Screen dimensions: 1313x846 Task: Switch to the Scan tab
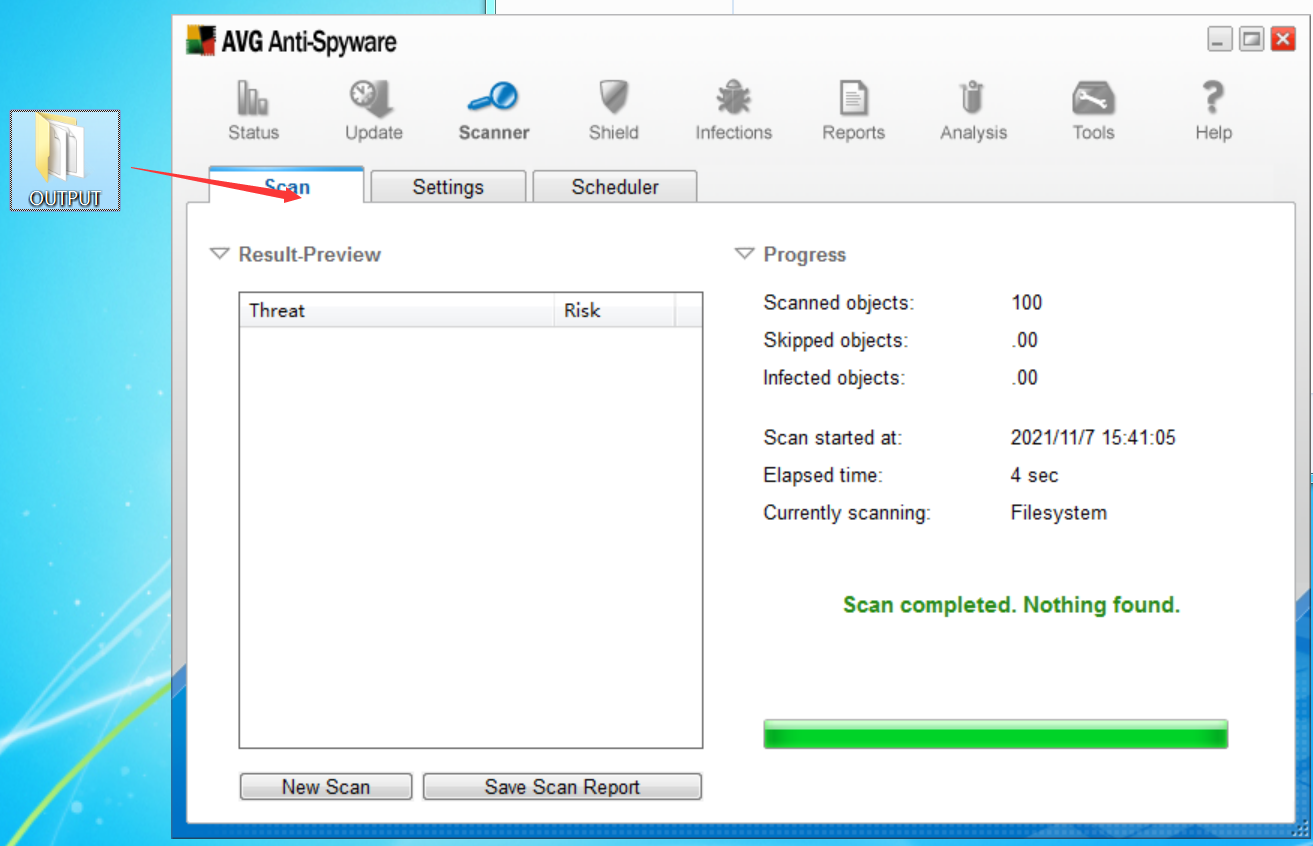click(287, 186)
